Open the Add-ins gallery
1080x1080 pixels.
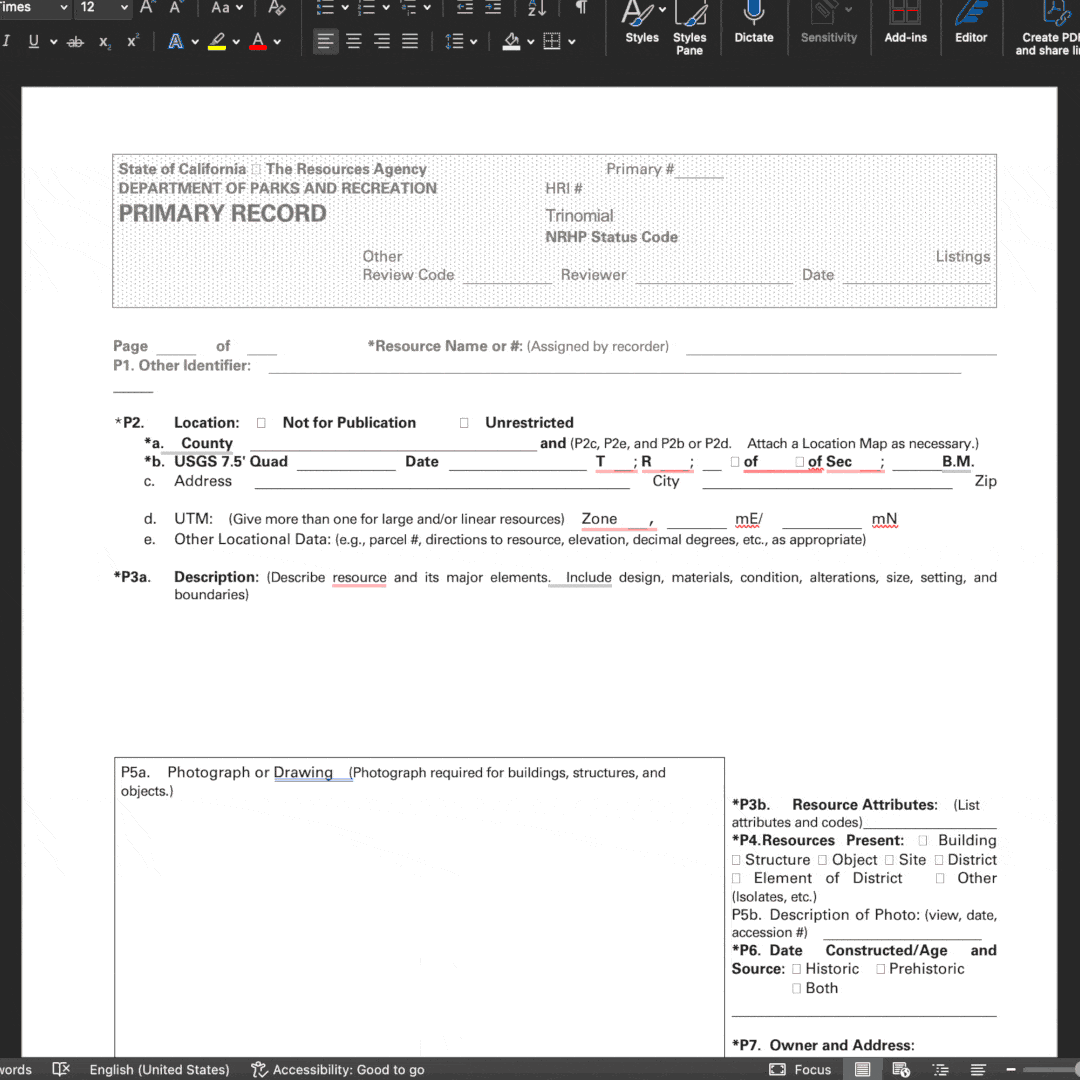905,22
